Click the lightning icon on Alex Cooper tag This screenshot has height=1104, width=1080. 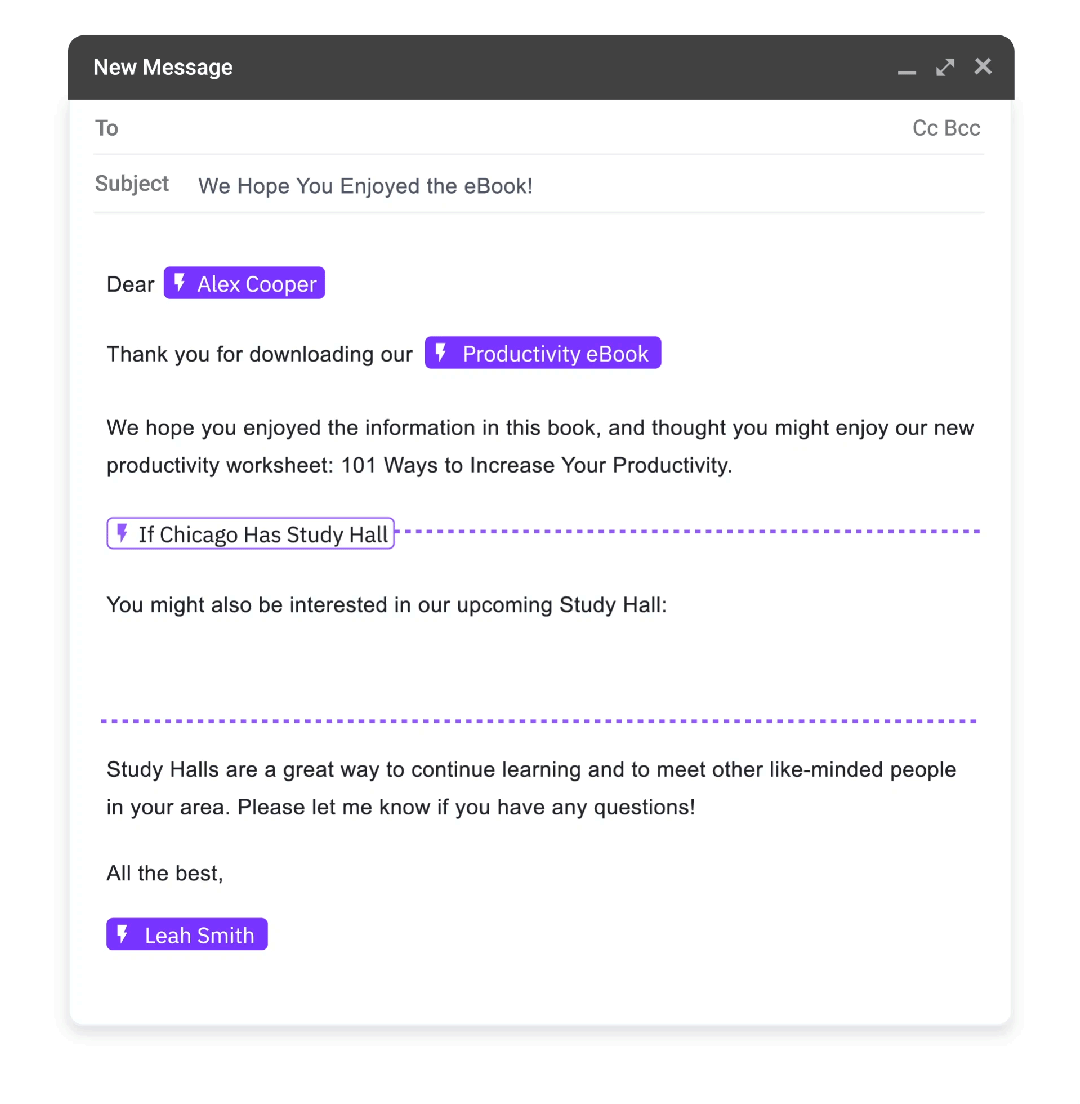pyautogui.click(x=178, y=283)
